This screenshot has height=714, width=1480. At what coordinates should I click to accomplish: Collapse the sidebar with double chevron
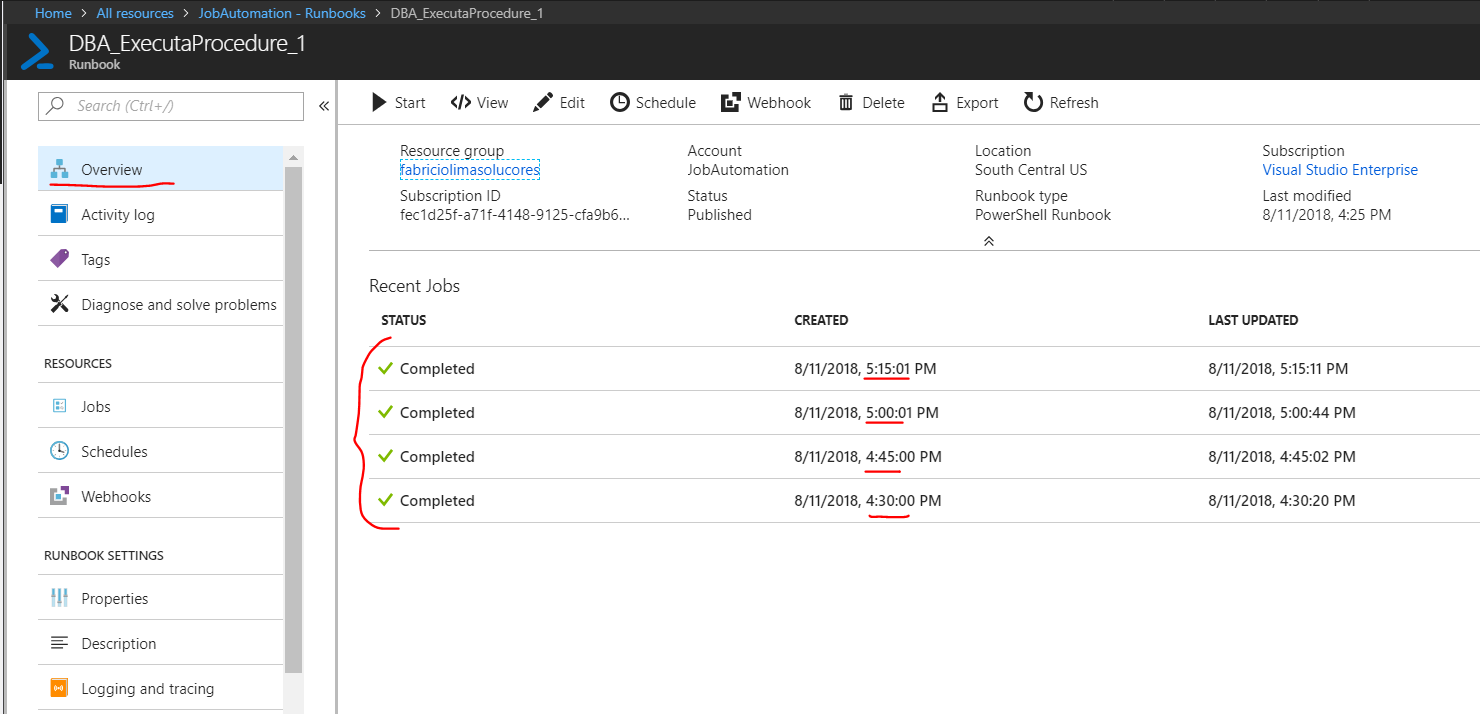(324, 106)
